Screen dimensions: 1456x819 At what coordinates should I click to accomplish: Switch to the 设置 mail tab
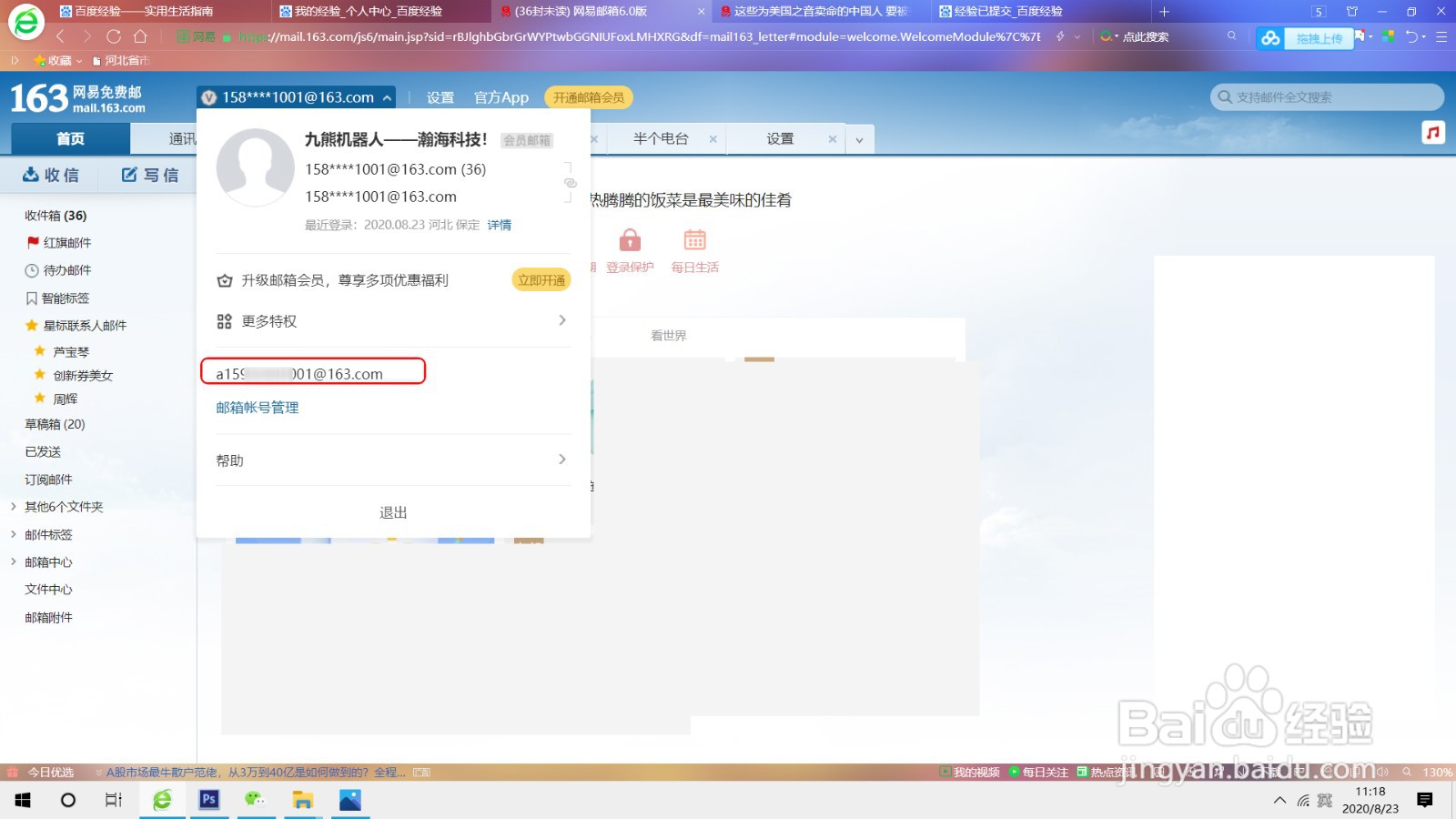(780, 138)
